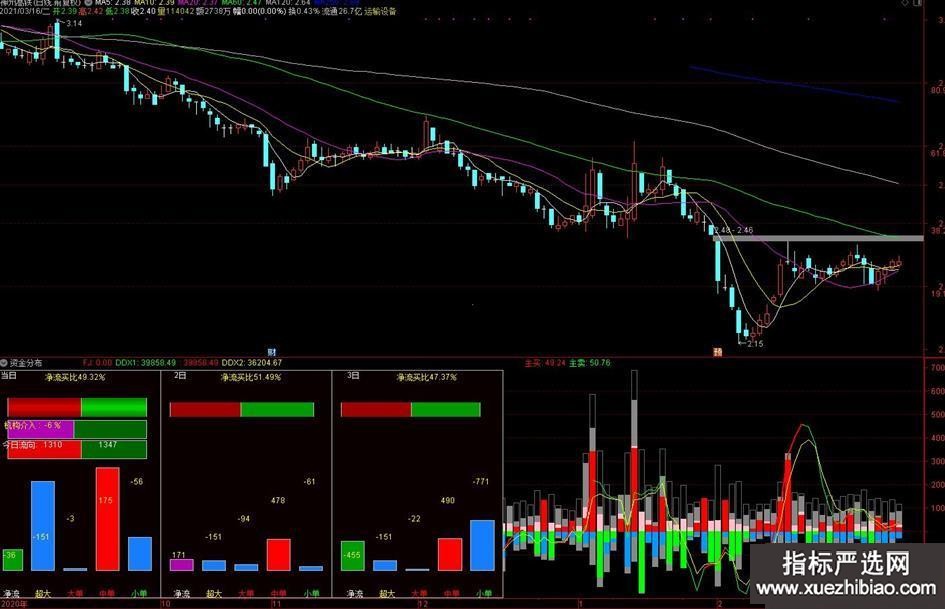Click the purple 171 净流 bar in 2日 panel
Viewport: 945px width, 609px height.
point(181,564)
